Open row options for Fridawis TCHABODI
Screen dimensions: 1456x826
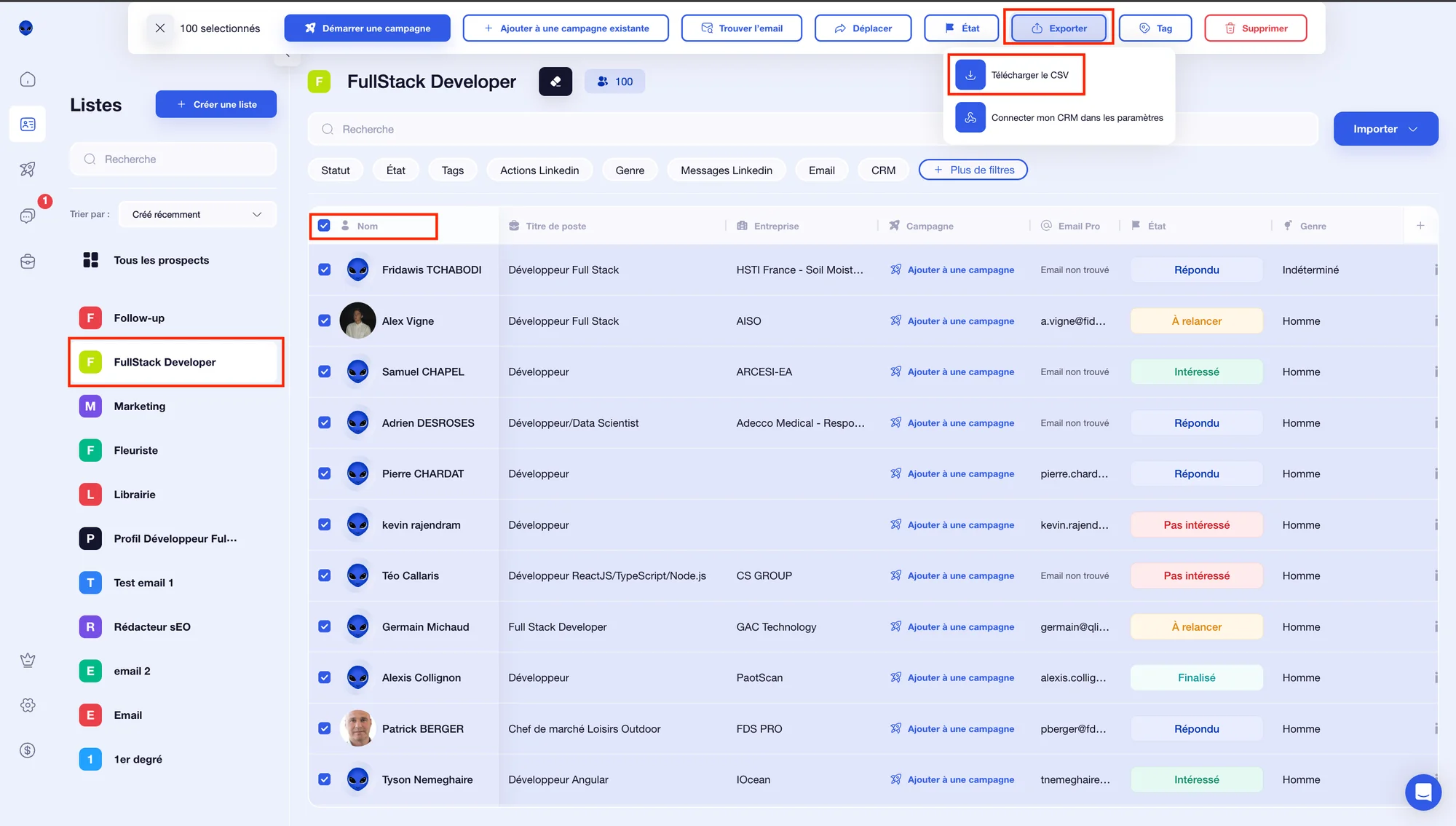1436,270
